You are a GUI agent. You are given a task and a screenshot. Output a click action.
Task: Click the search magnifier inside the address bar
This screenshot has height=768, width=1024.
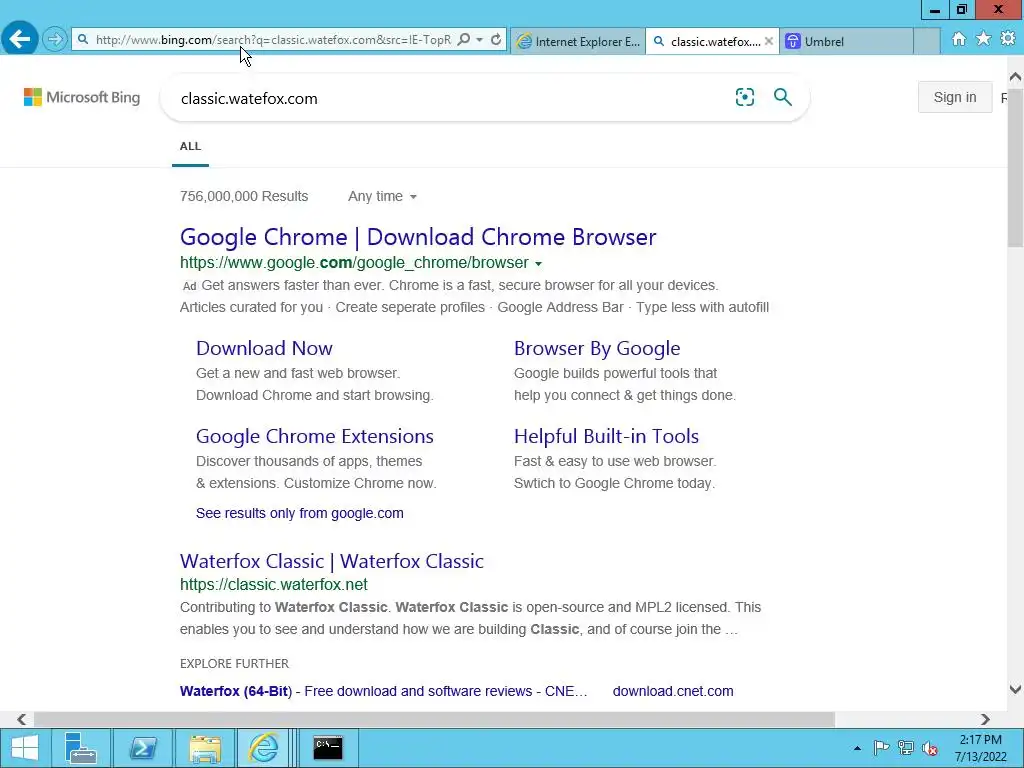(x=464, y=40)
